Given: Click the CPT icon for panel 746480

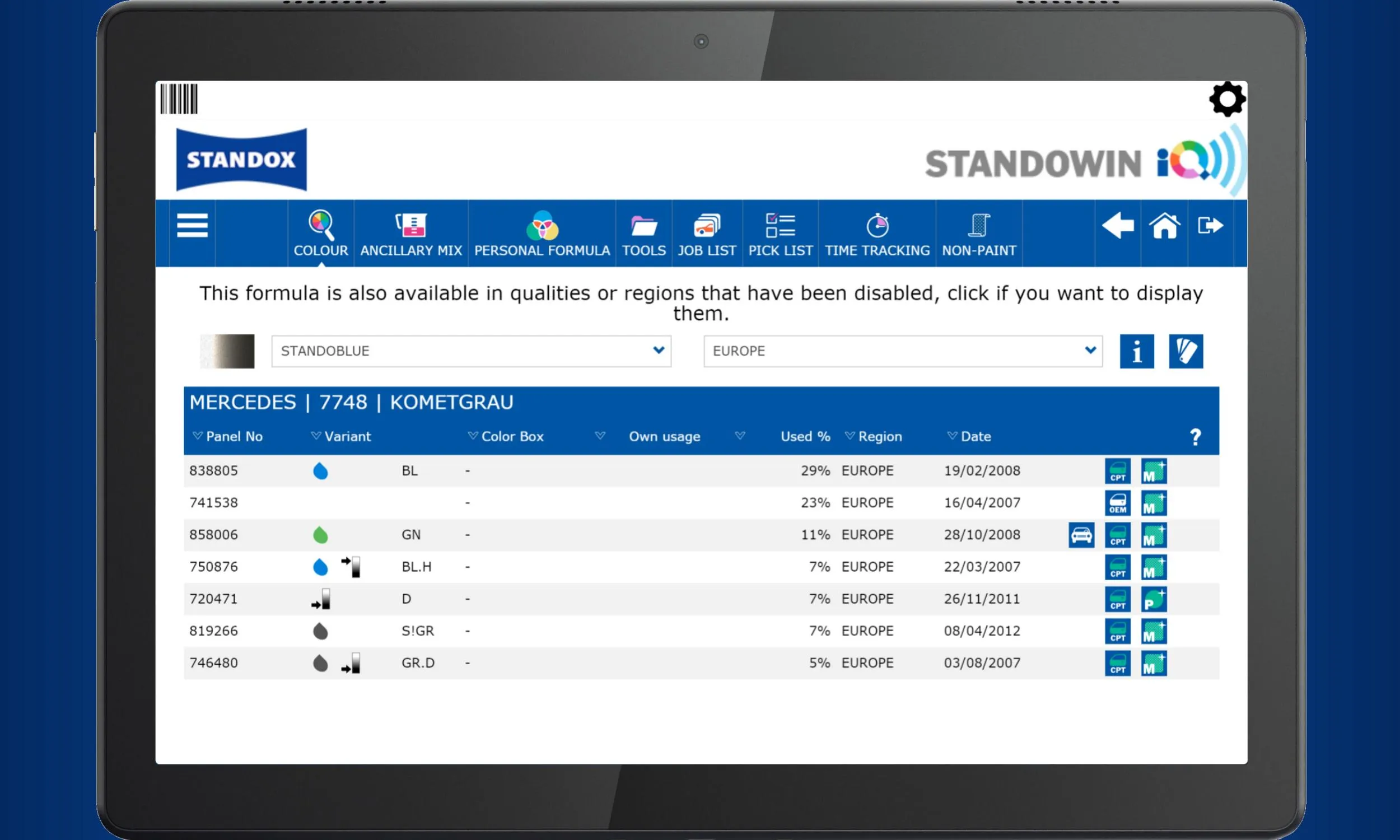Looking at the screenshot, I should (1118, 664).
